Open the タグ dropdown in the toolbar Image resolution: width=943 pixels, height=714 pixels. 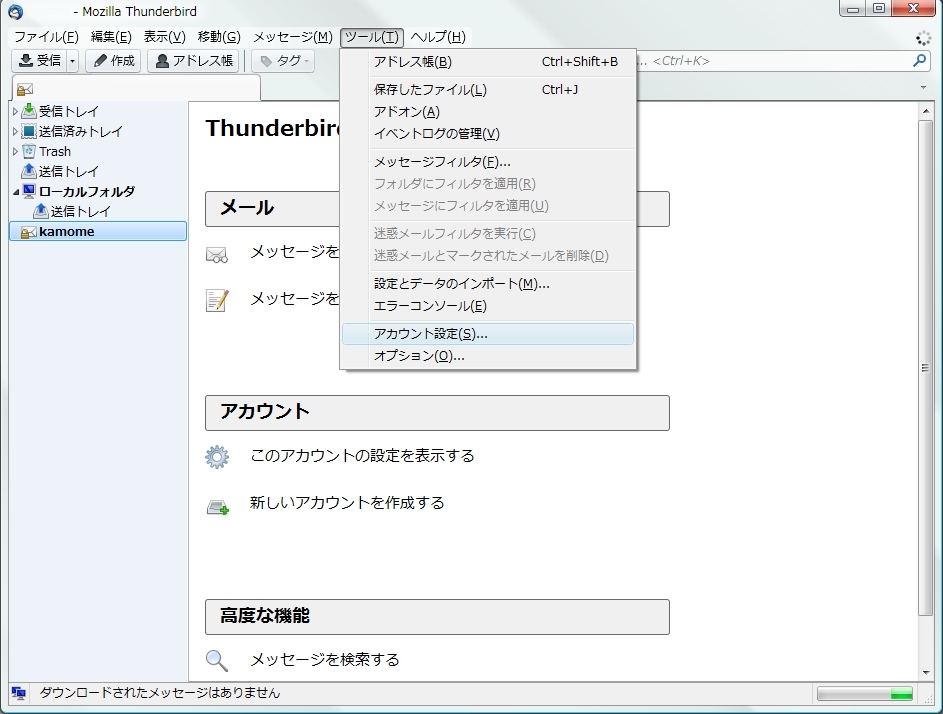point(283,61)
